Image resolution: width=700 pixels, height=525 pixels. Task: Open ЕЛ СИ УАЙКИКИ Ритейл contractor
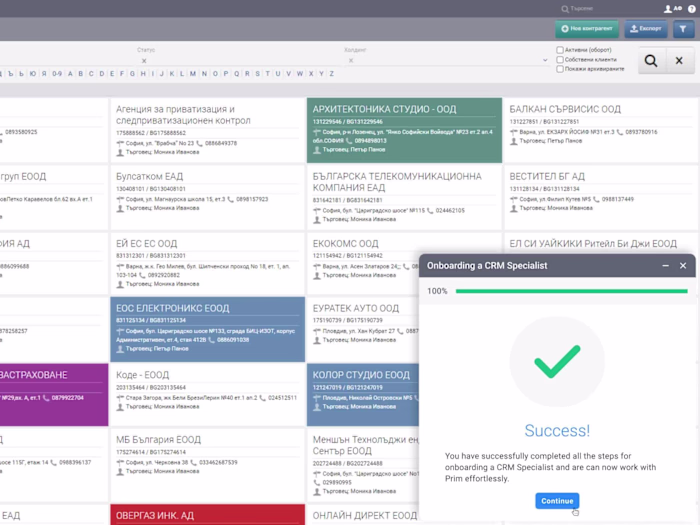click(593, 244)
